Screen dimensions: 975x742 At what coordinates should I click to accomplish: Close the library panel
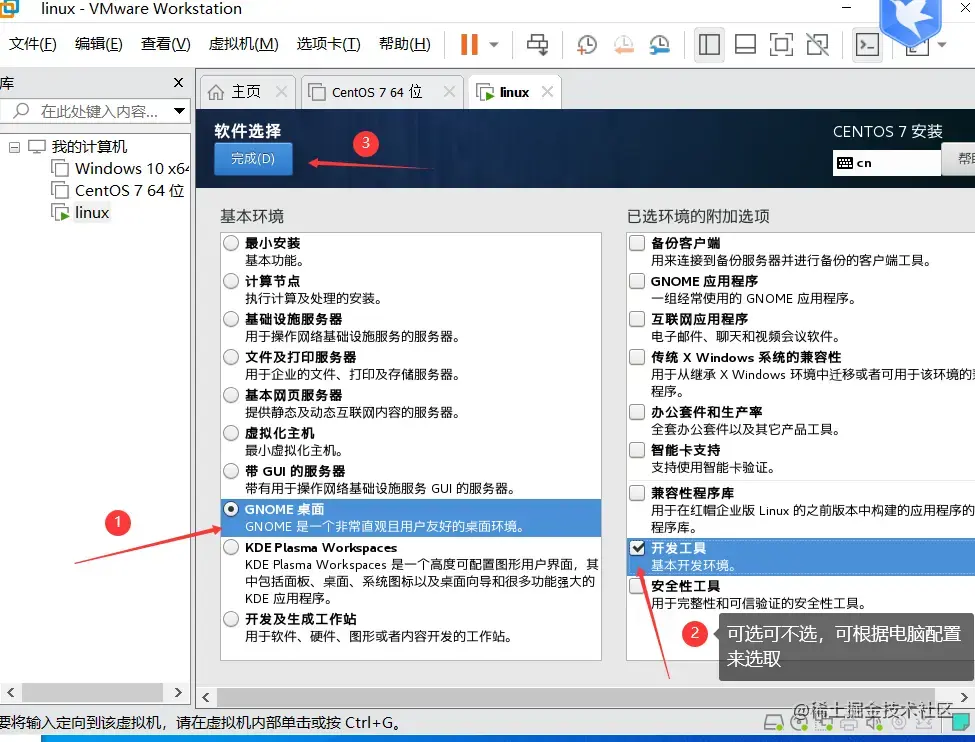click(178, 82)
